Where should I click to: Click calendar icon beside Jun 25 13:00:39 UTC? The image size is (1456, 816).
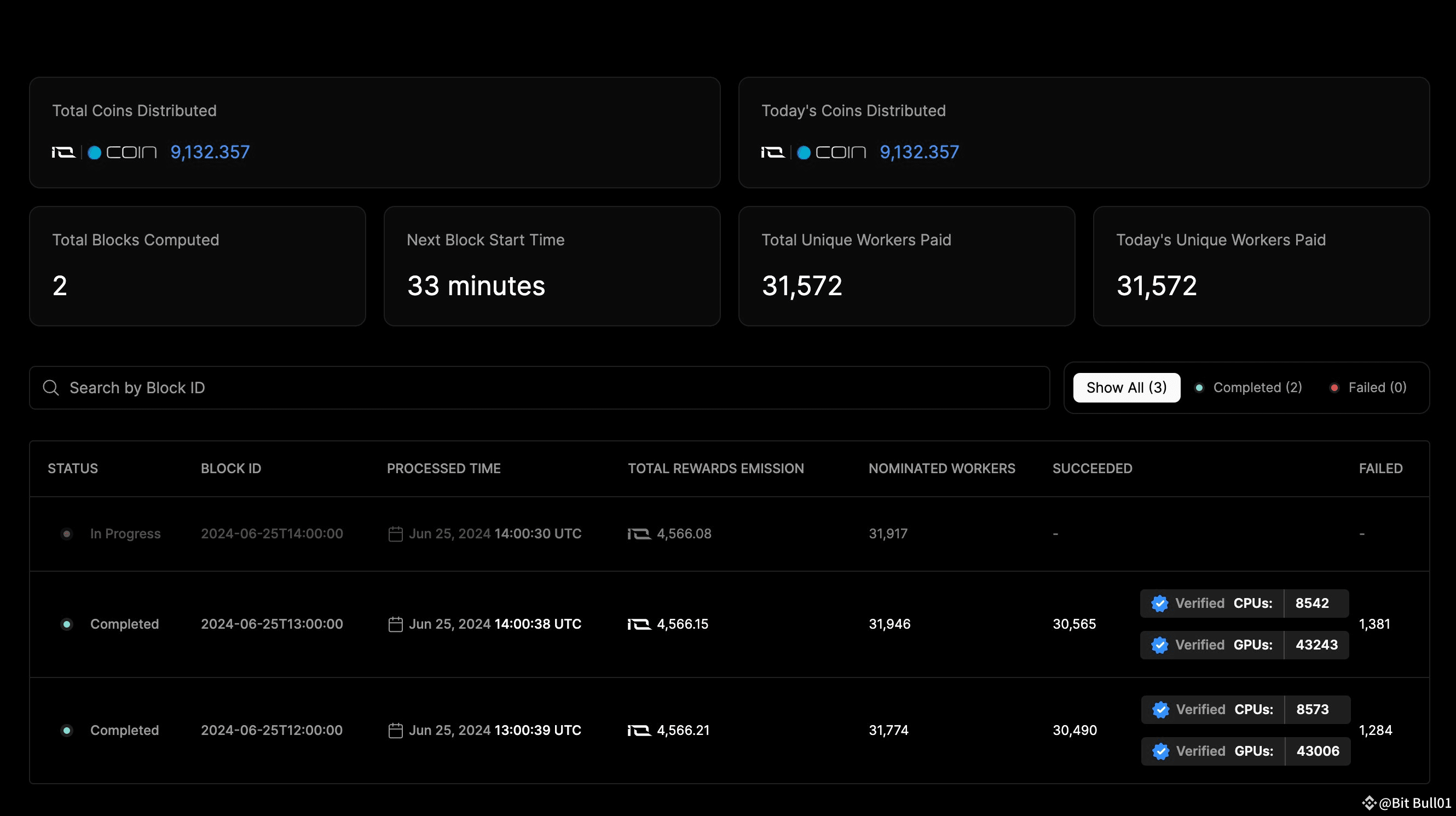click(x=396, y=731)
